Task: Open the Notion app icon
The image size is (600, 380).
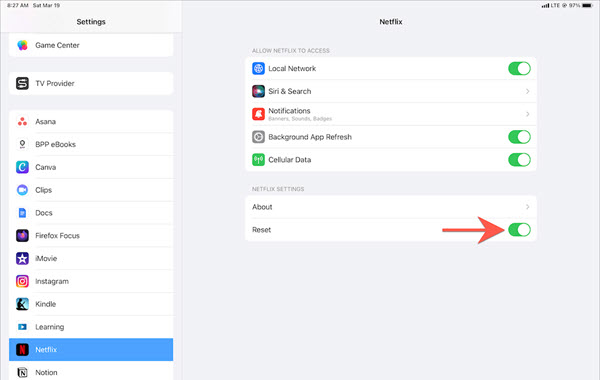Action: [x=22, y=372]
